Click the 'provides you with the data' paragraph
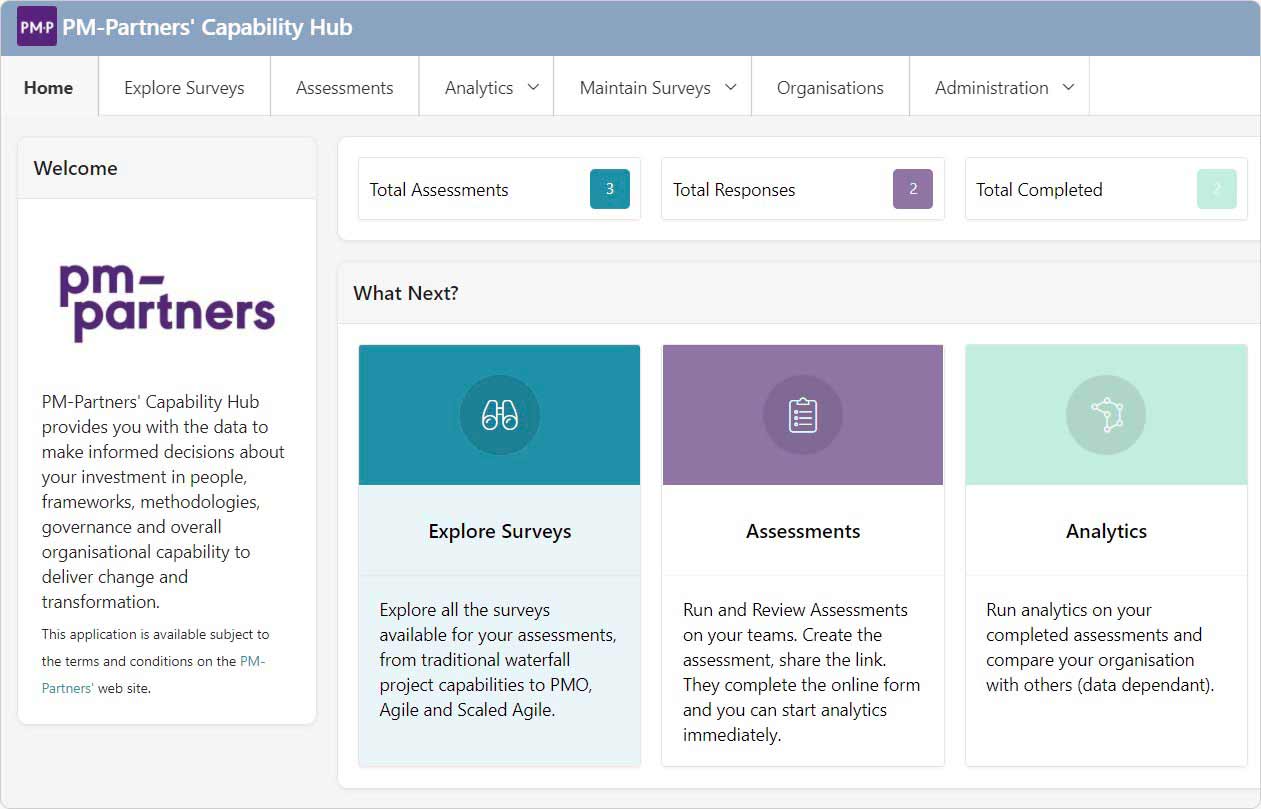 pos(163,502)
